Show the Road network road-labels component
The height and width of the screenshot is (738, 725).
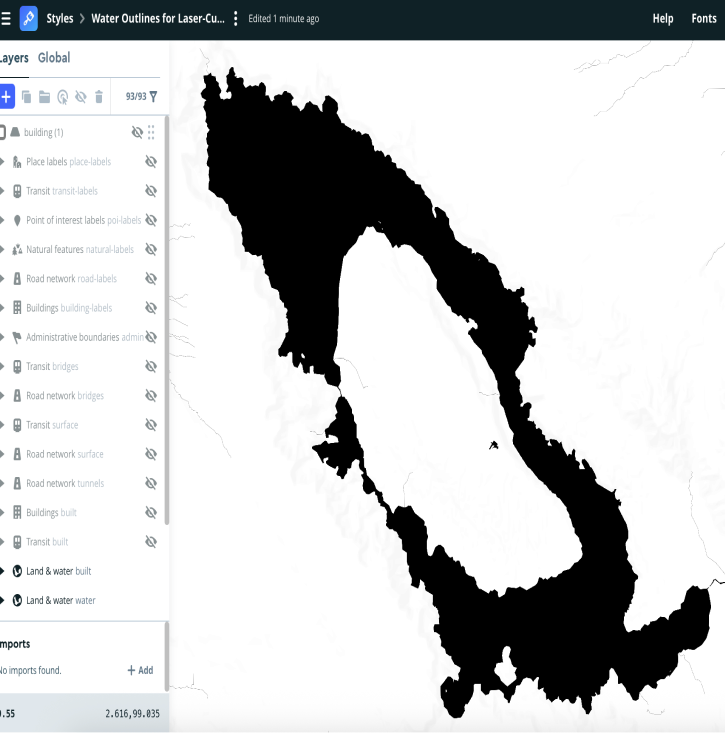point(151,279)
